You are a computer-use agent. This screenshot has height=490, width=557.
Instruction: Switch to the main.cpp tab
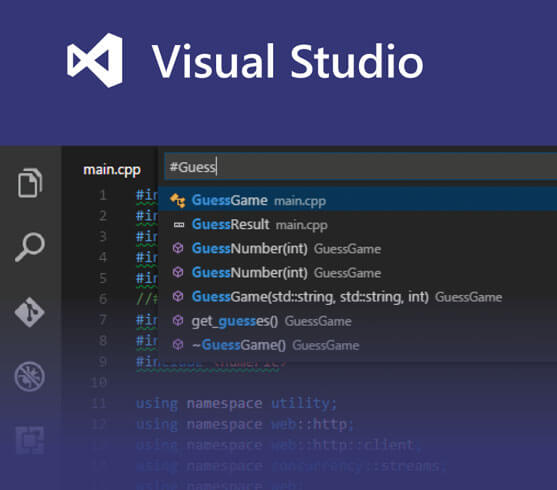click(112, 170)
